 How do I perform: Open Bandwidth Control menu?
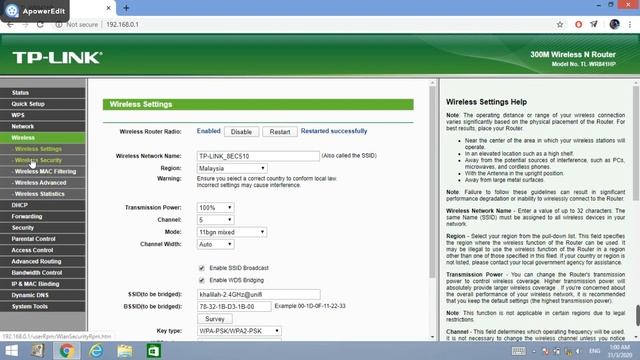tap(43, 272)
